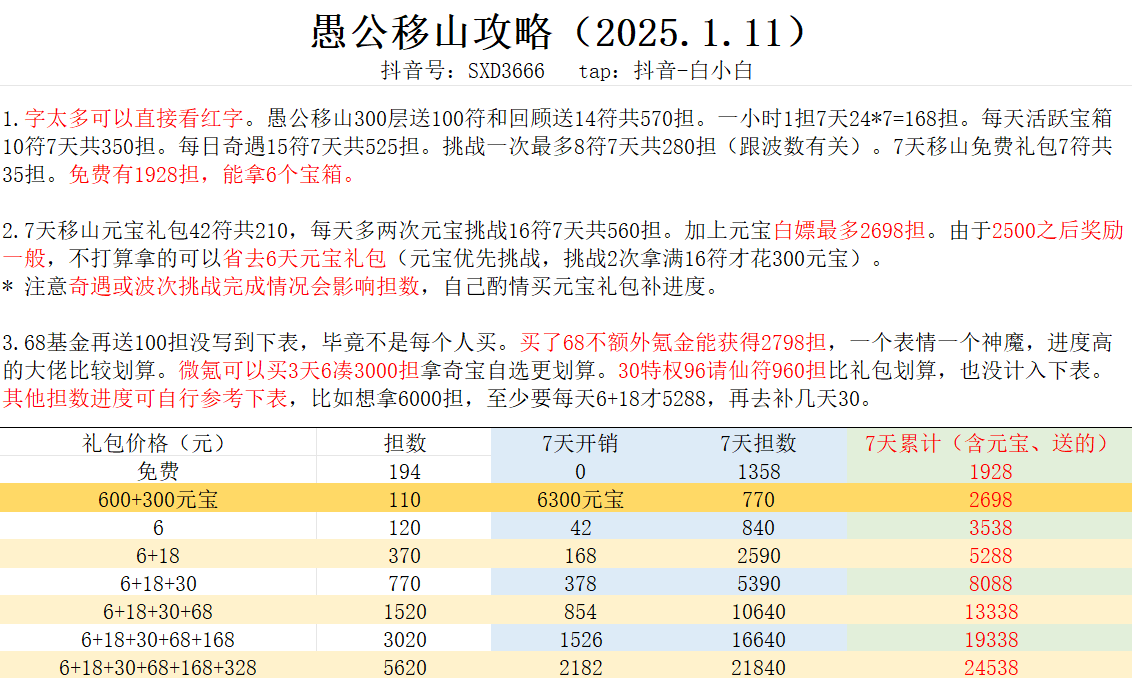This screenshot has width=1132, height=678.
Task: Click the price cell containing only 6
Action: click(x=158, y=527)
